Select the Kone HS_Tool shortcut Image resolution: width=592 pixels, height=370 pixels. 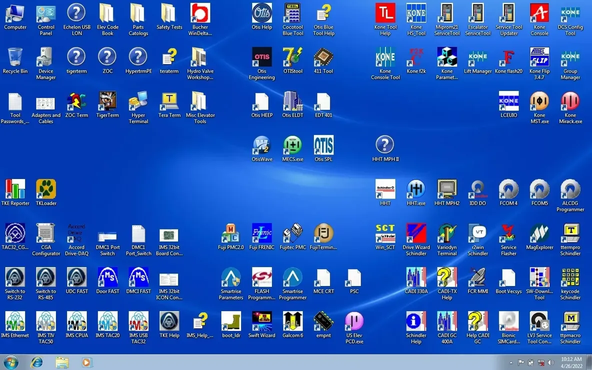pyautogui.click(x=416, y=20)
